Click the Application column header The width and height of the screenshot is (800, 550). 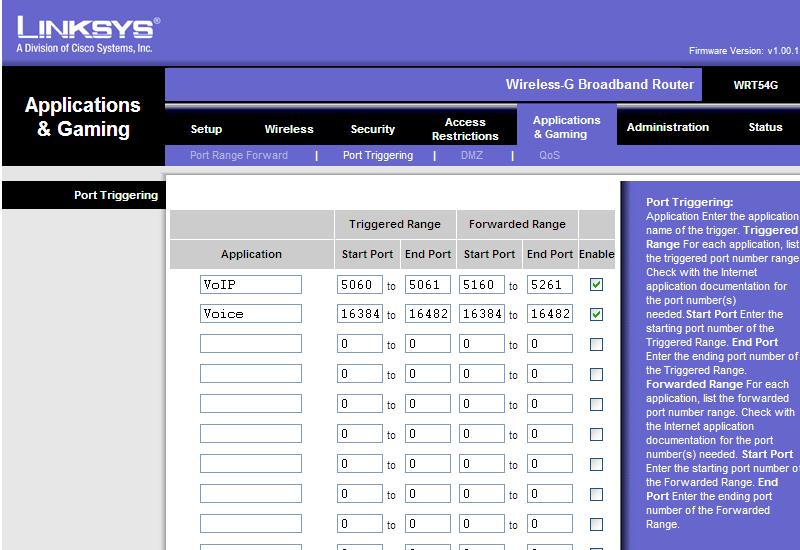[251, 254]
